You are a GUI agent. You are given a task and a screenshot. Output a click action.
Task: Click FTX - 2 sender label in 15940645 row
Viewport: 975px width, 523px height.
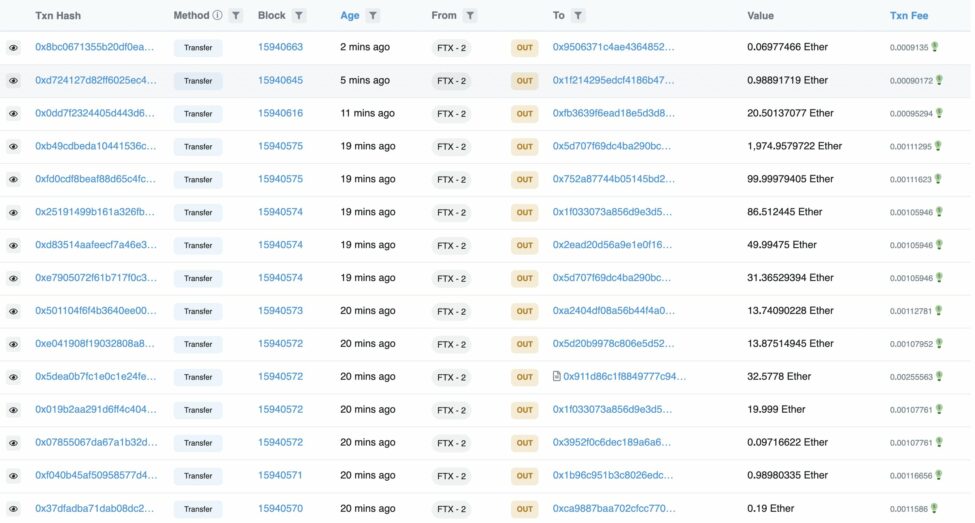click(x=451, y=81)
